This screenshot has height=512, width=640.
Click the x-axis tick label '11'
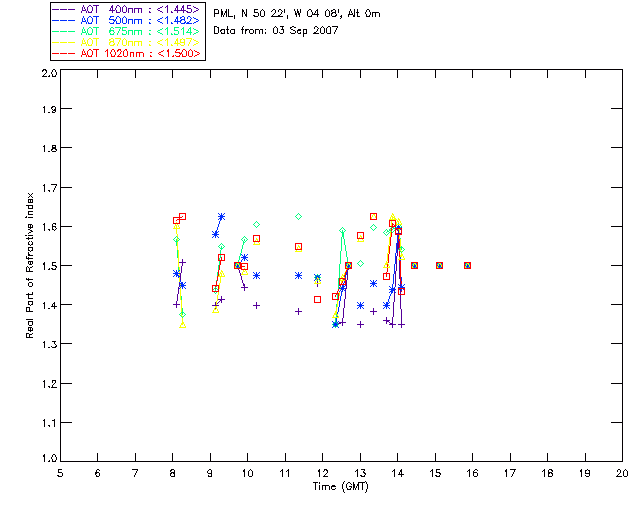click(285, 473)
